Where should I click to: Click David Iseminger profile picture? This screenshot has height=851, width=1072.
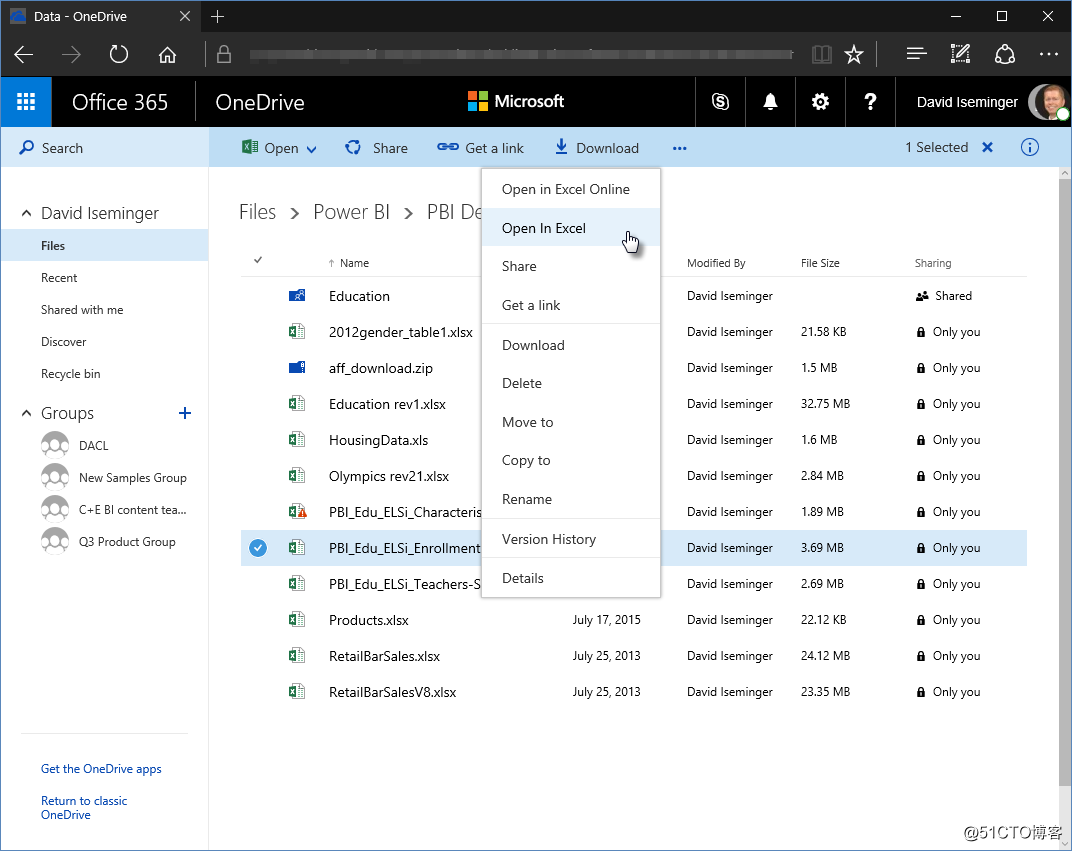[x=1049, y=103]
